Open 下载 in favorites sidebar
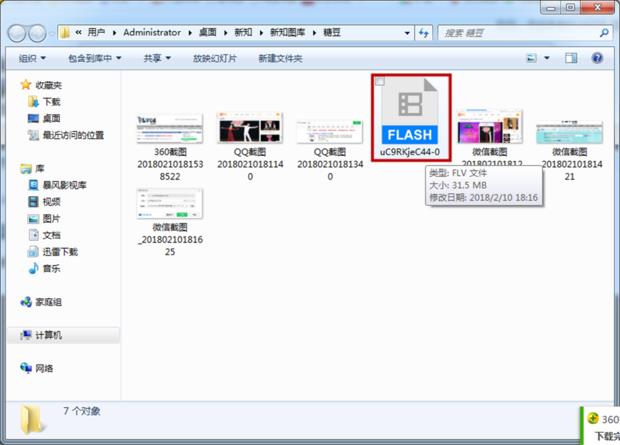Screen dimensions: 620x445 [50, 101]
